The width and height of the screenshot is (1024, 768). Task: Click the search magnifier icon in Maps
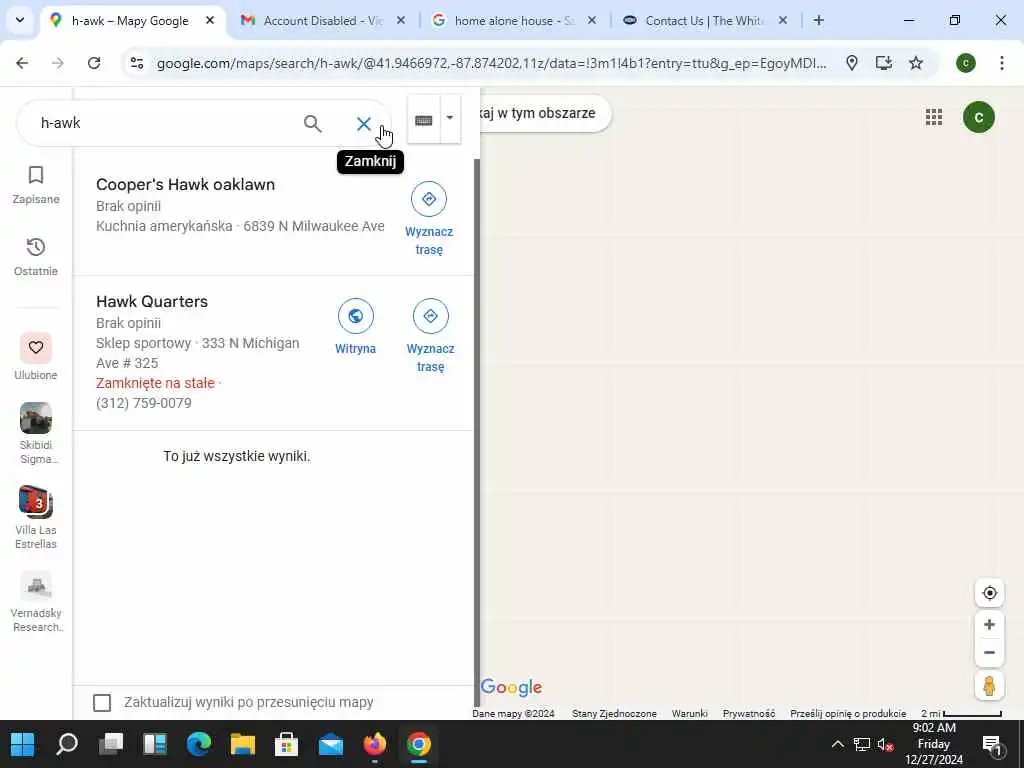tap(312, 123)
